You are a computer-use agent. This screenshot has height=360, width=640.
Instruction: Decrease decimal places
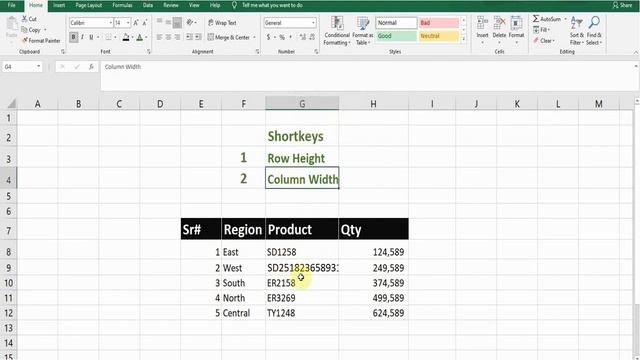[x=312, y=37]
